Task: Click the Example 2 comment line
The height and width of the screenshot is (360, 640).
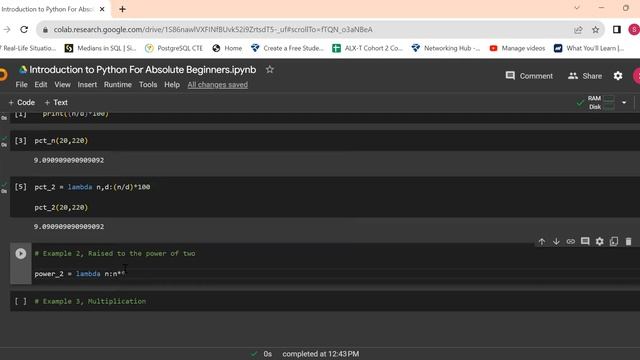Action: point(115,253)
